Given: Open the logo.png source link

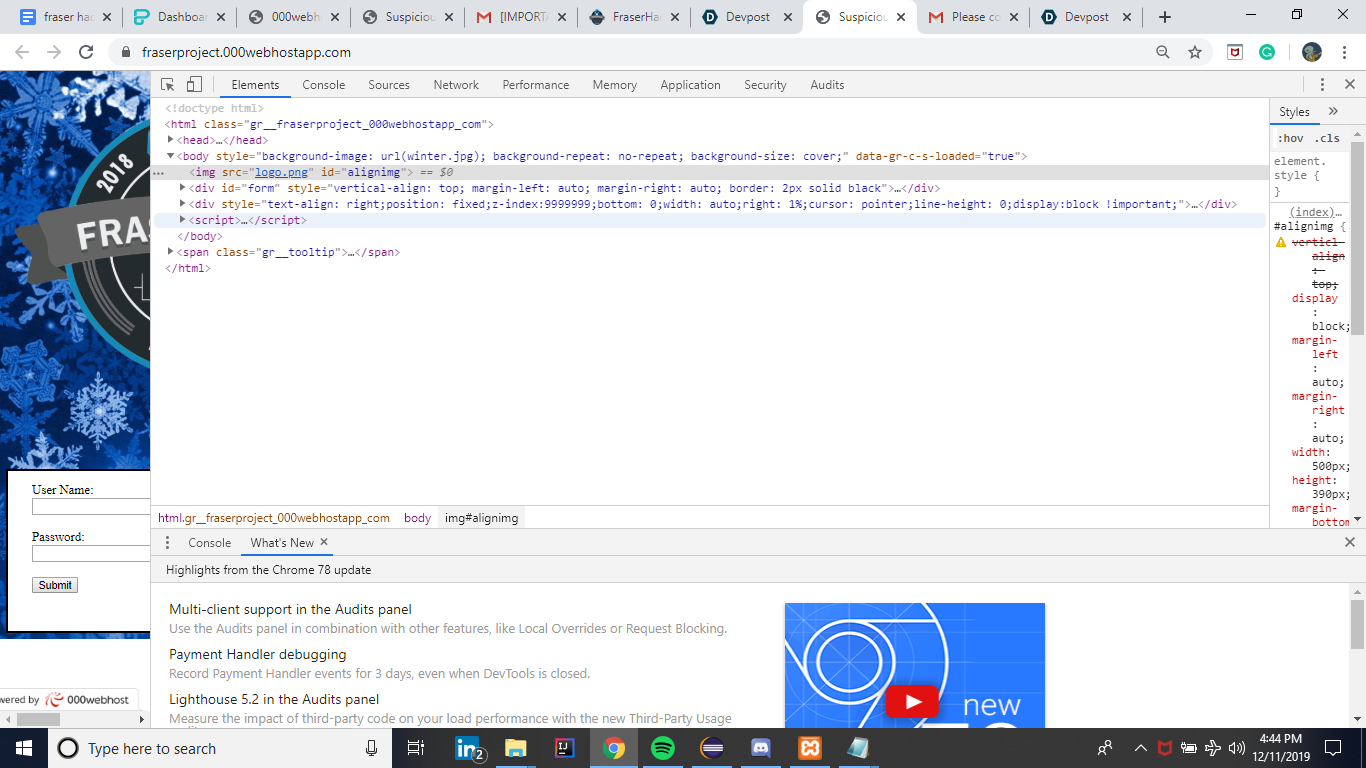Looking at the screenshot, I should [x=281, y=172].
